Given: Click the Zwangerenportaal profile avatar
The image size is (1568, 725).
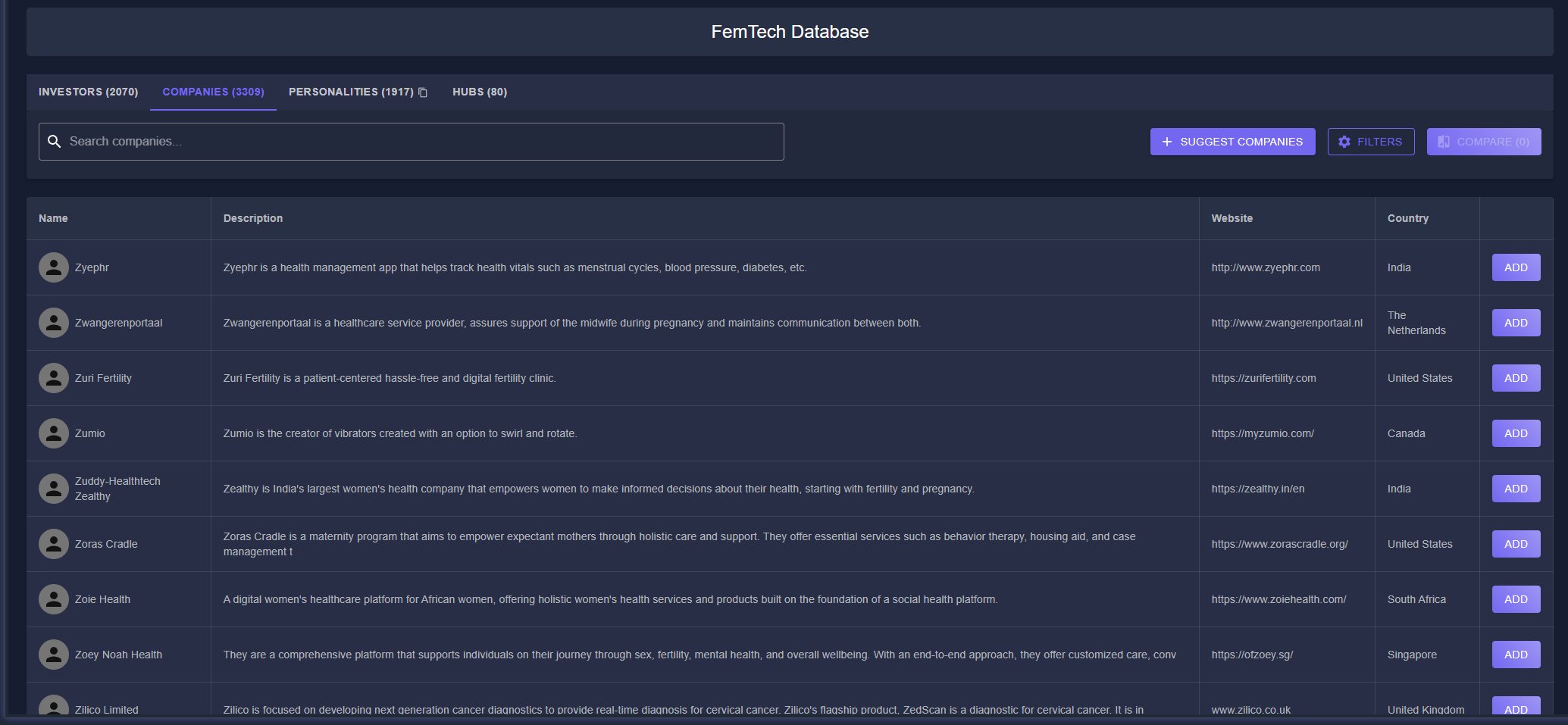Looking at the screenshot, I should [x=54, y=323].
